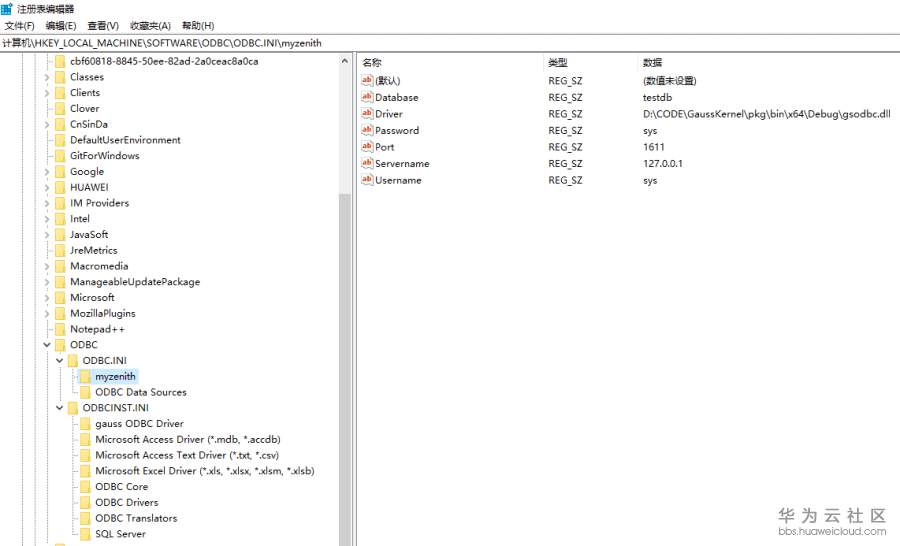Open the 帮助(H) menu

pyautogui.click(x=198, y=26)
